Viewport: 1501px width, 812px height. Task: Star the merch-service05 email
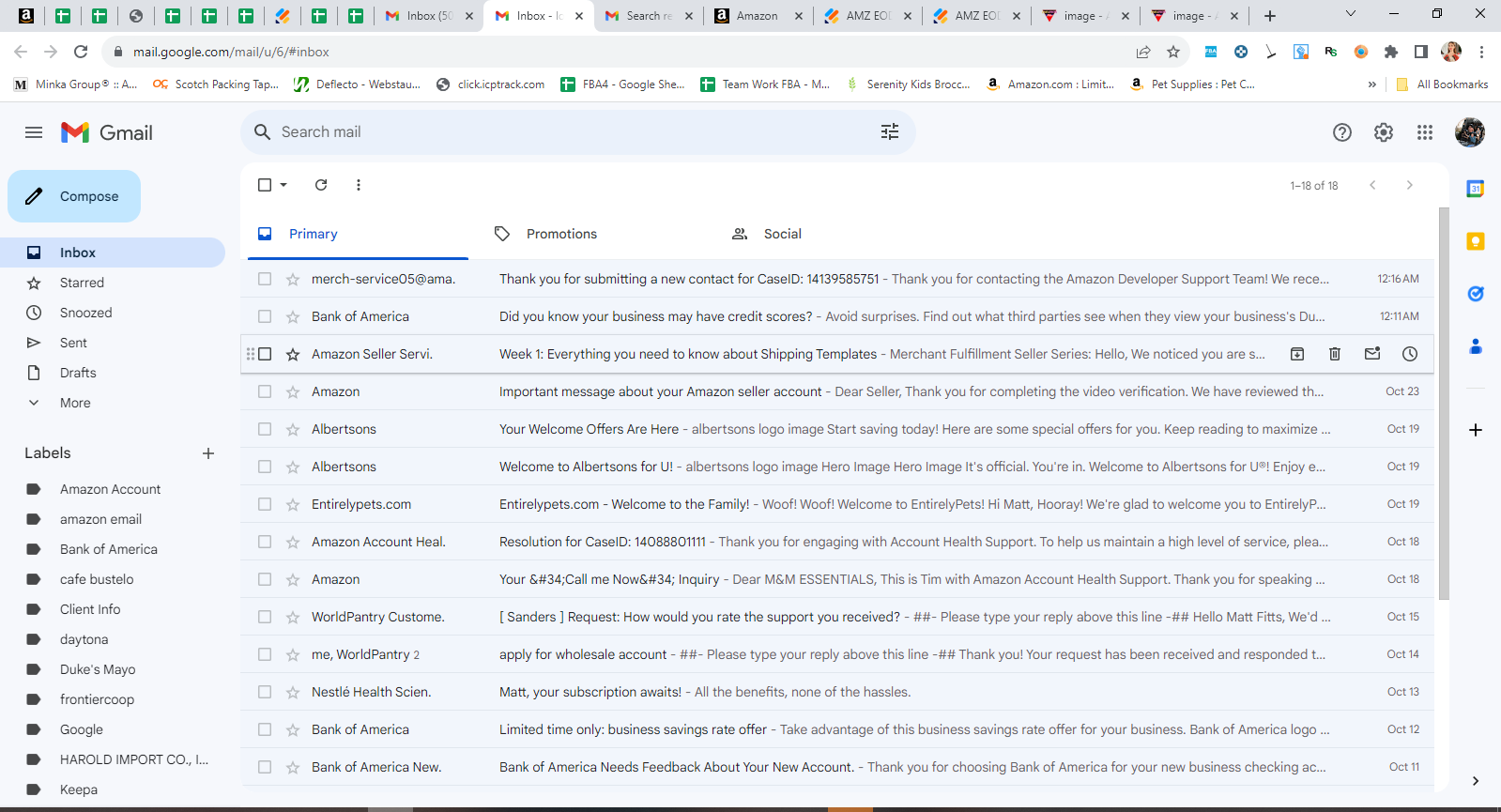[x=293, y=279]
